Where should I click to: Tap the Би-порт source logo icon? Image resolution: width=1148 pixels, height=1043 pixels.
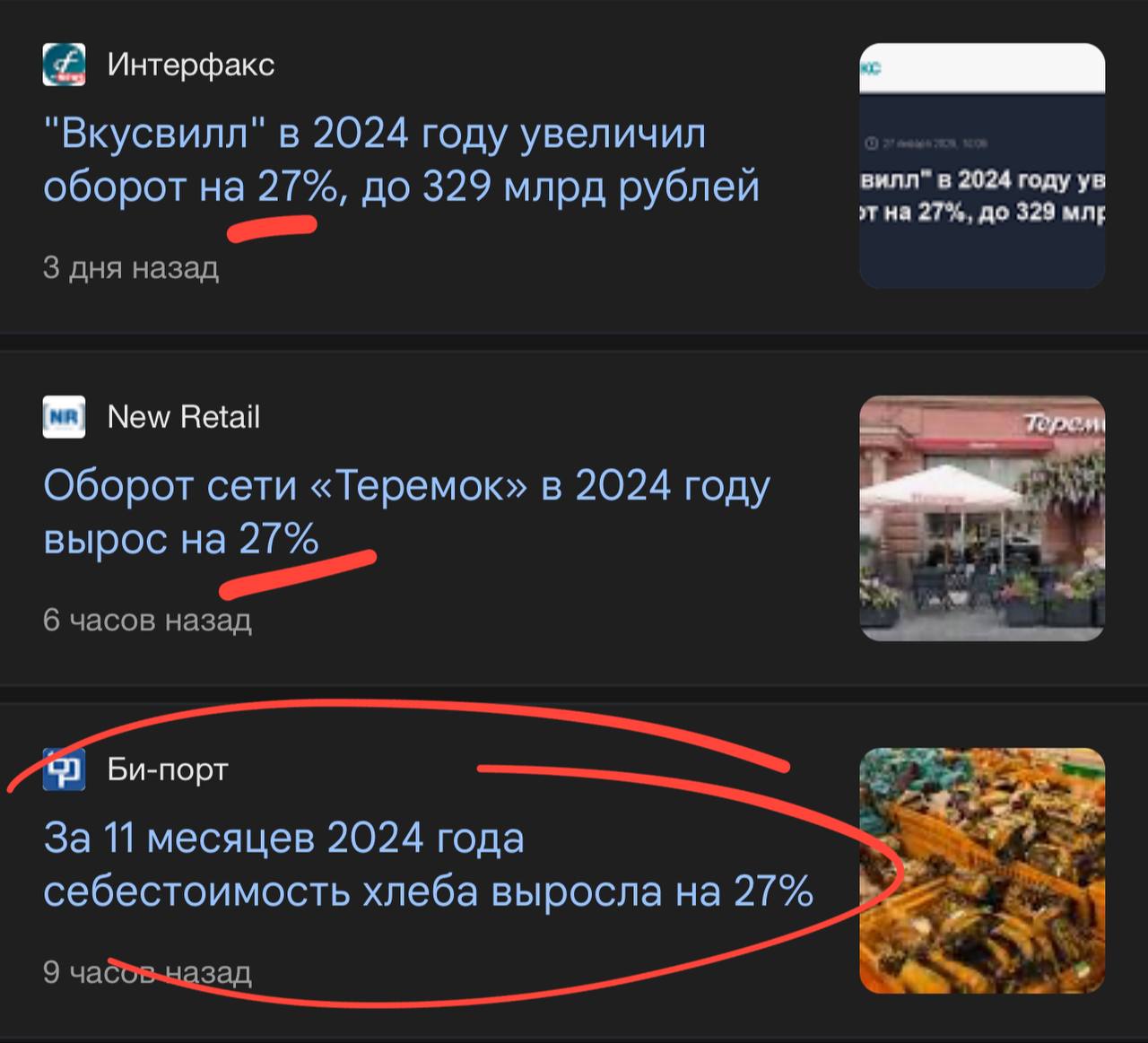64,769
